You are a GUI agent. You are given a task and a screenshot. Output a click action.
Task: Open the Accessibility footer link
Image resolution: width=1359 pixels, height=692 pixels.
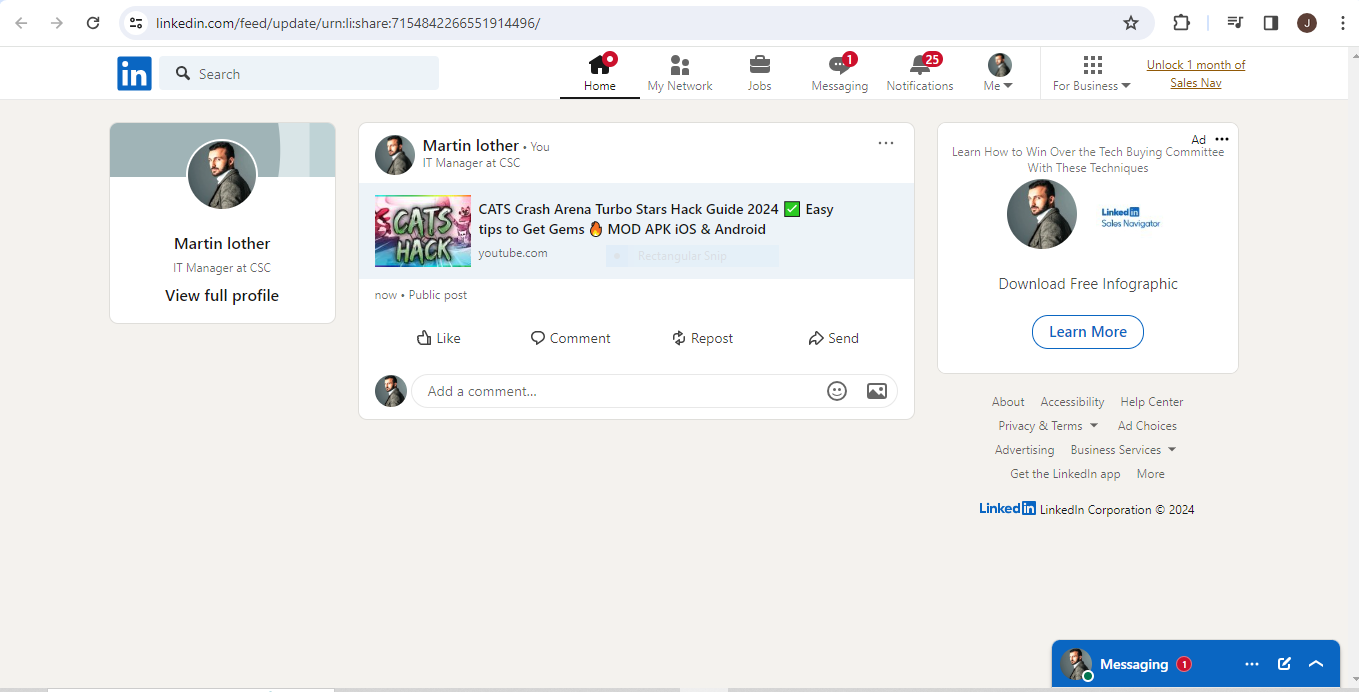(x=1072, y=402)
